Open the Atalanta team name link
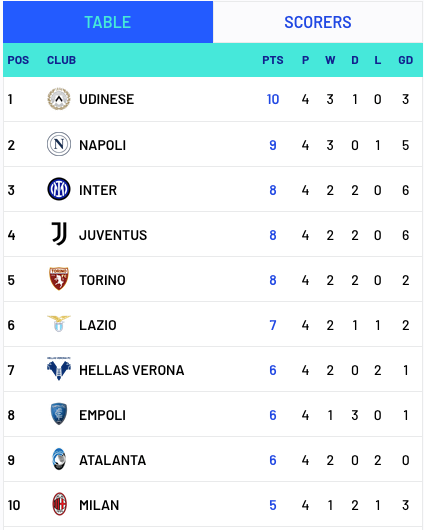The height and width of the screenshot is (530, 424). click(x=113, y=460)
